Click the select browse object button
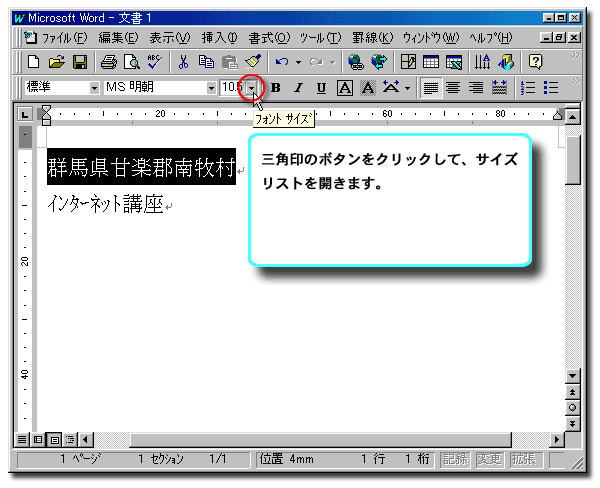Viewport: 600px width, 488px height. tap(572, 408)
